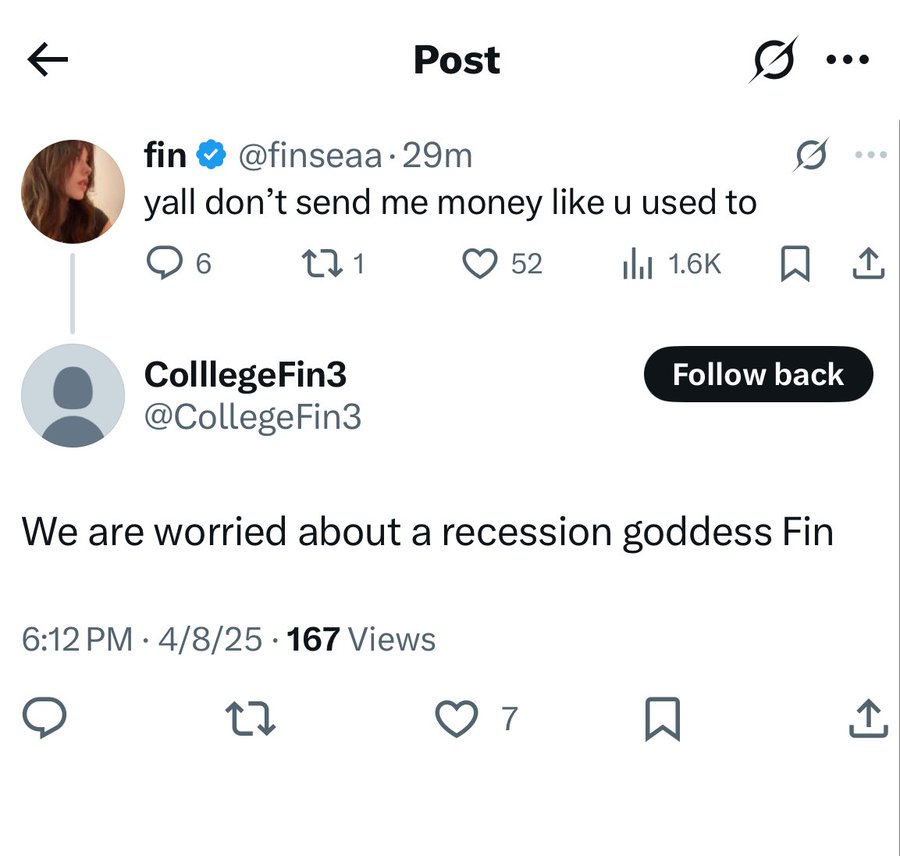
Task: Open Grok icon on fin's post
Action: pos(811,154)
